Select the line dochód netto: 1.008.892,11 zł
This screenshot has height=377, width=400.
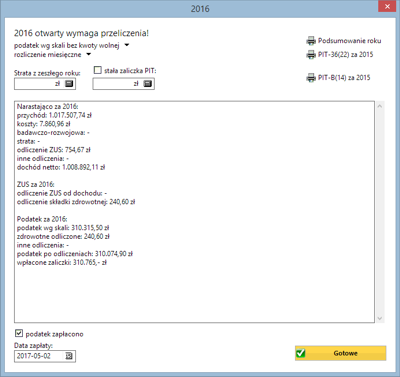click(x=61, y=167)
